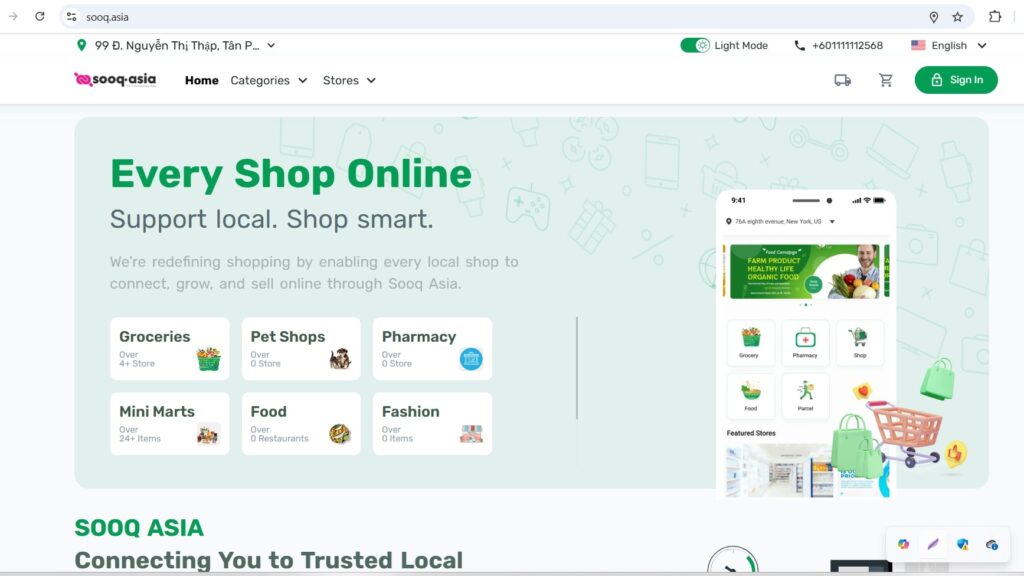Click the green Sign In button
The width and height of the screenshot is (1024, 576).
[x=956, y=80]
